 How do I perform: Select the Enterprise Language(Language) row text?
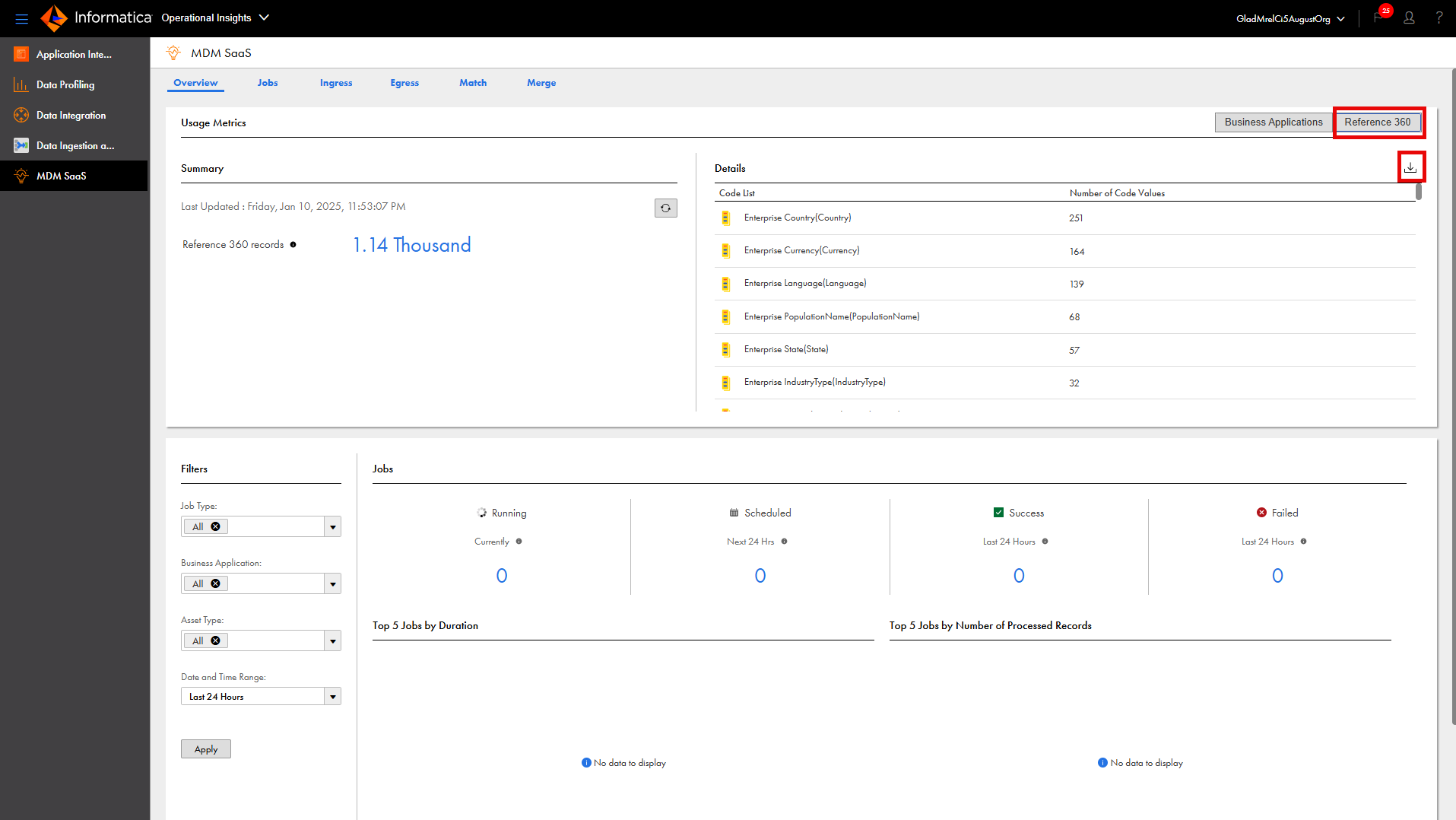pyautogui.click(x=805, y=283)
